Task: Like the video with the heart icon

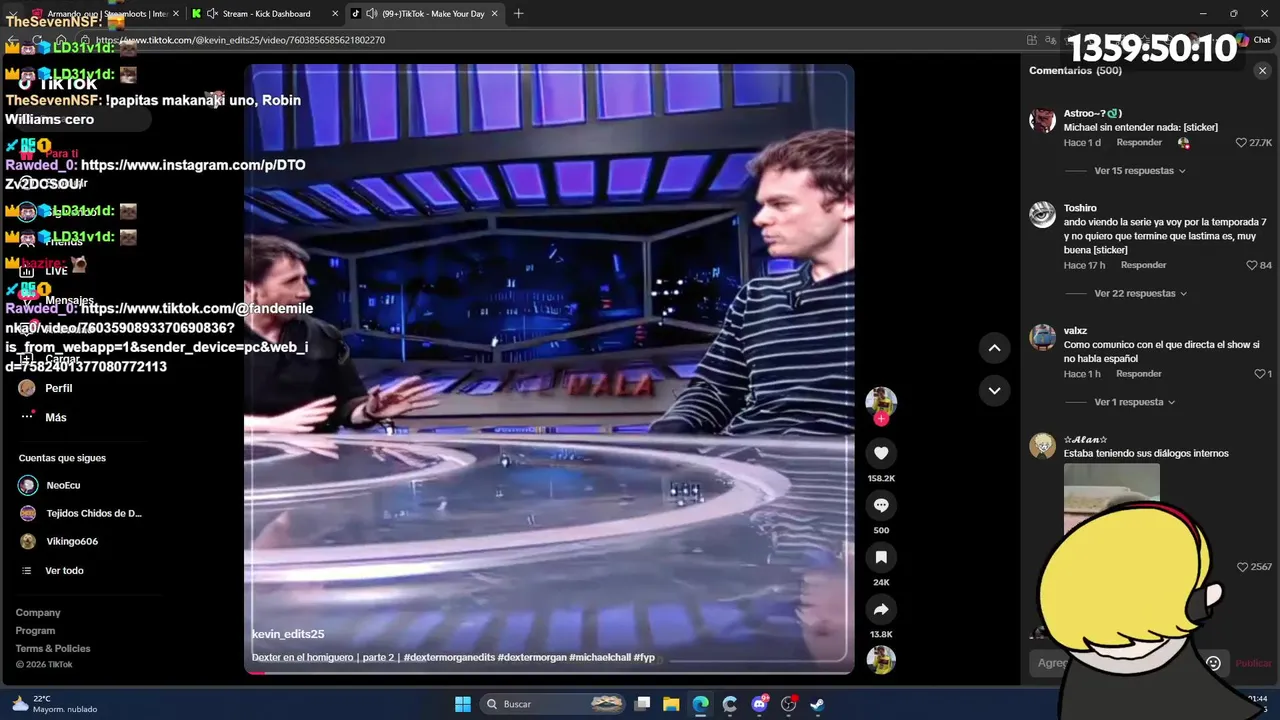Action: pyautogui.click(x=881, y=453)
